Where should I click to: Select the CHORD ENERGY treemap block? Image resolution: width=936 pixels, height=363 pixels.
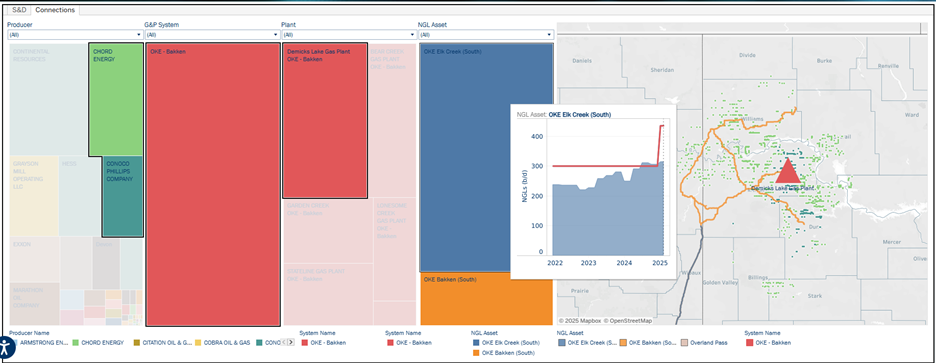click(116, 99)
